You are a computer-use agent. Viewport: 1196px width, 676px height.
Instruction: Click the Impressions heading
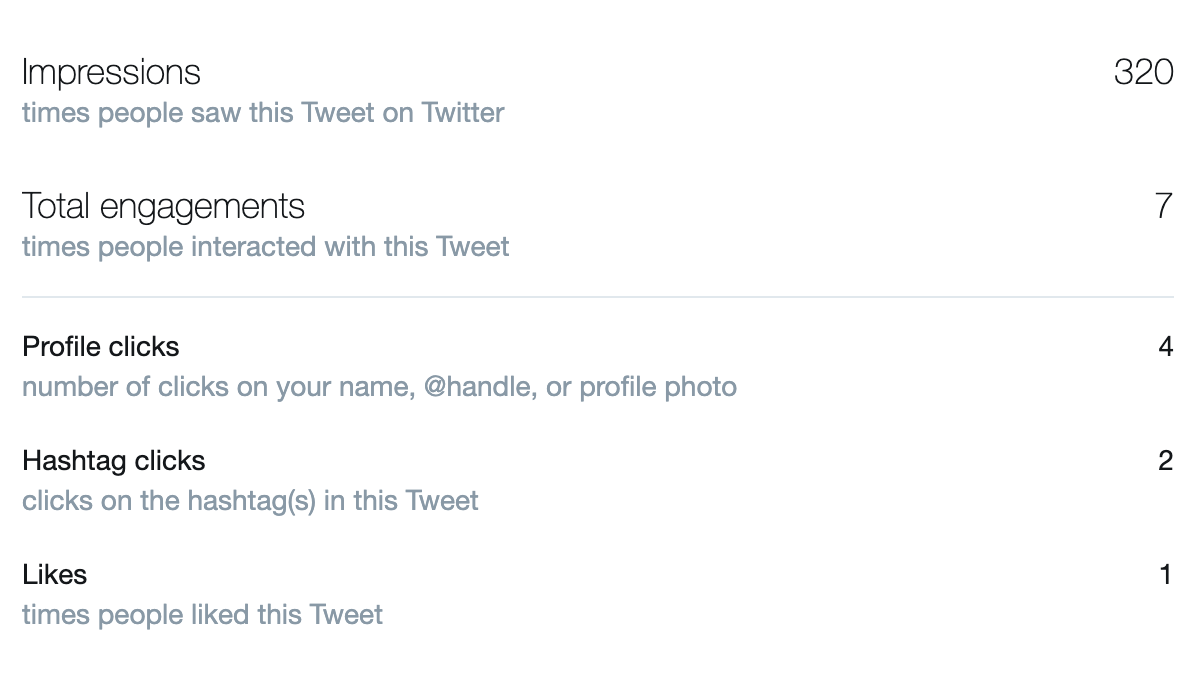pyautogui.click(x=111, y=73)
